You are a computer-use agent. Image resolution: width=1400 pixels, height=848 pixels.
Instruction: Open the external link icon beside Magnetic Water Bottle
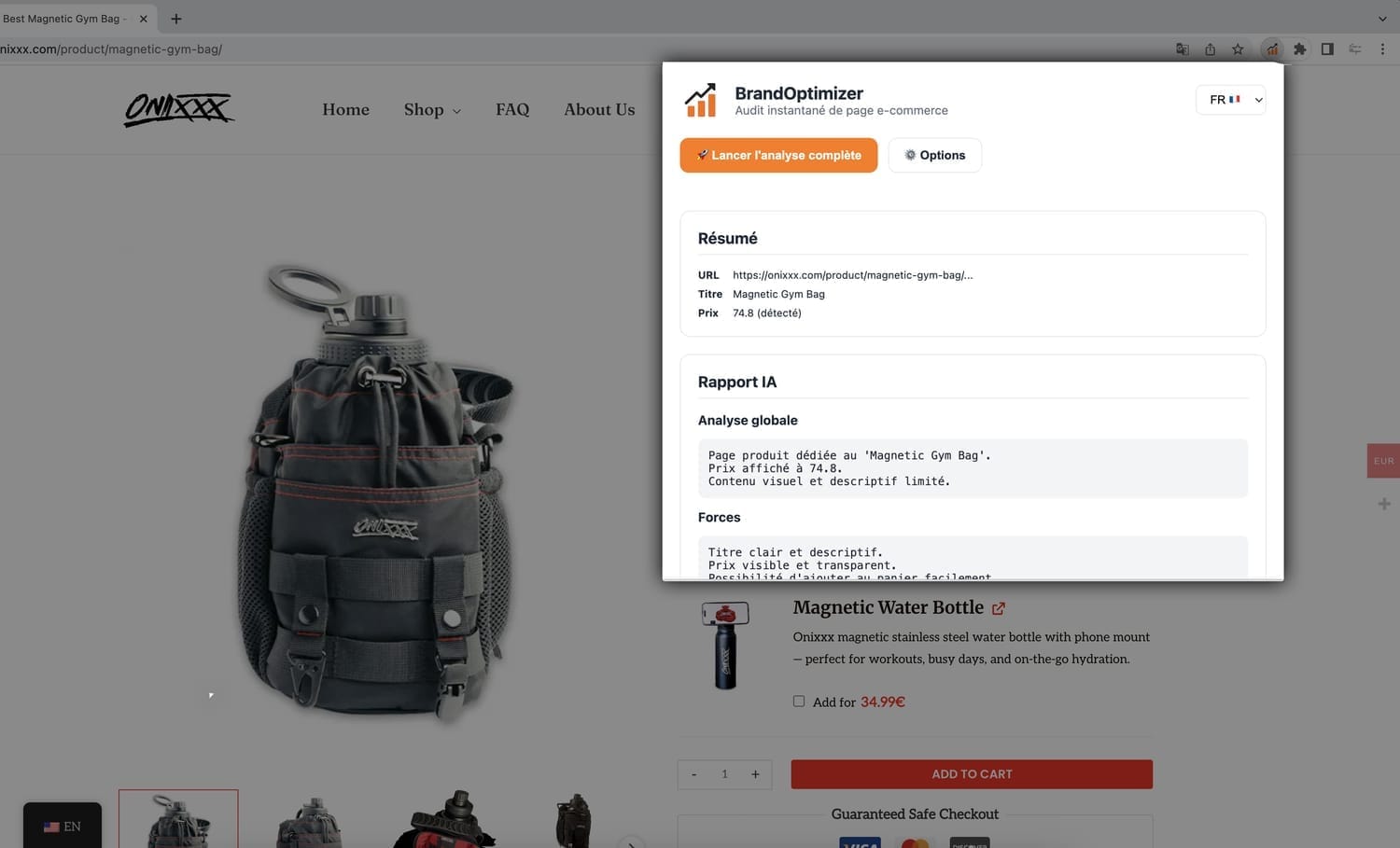(999, 608)
